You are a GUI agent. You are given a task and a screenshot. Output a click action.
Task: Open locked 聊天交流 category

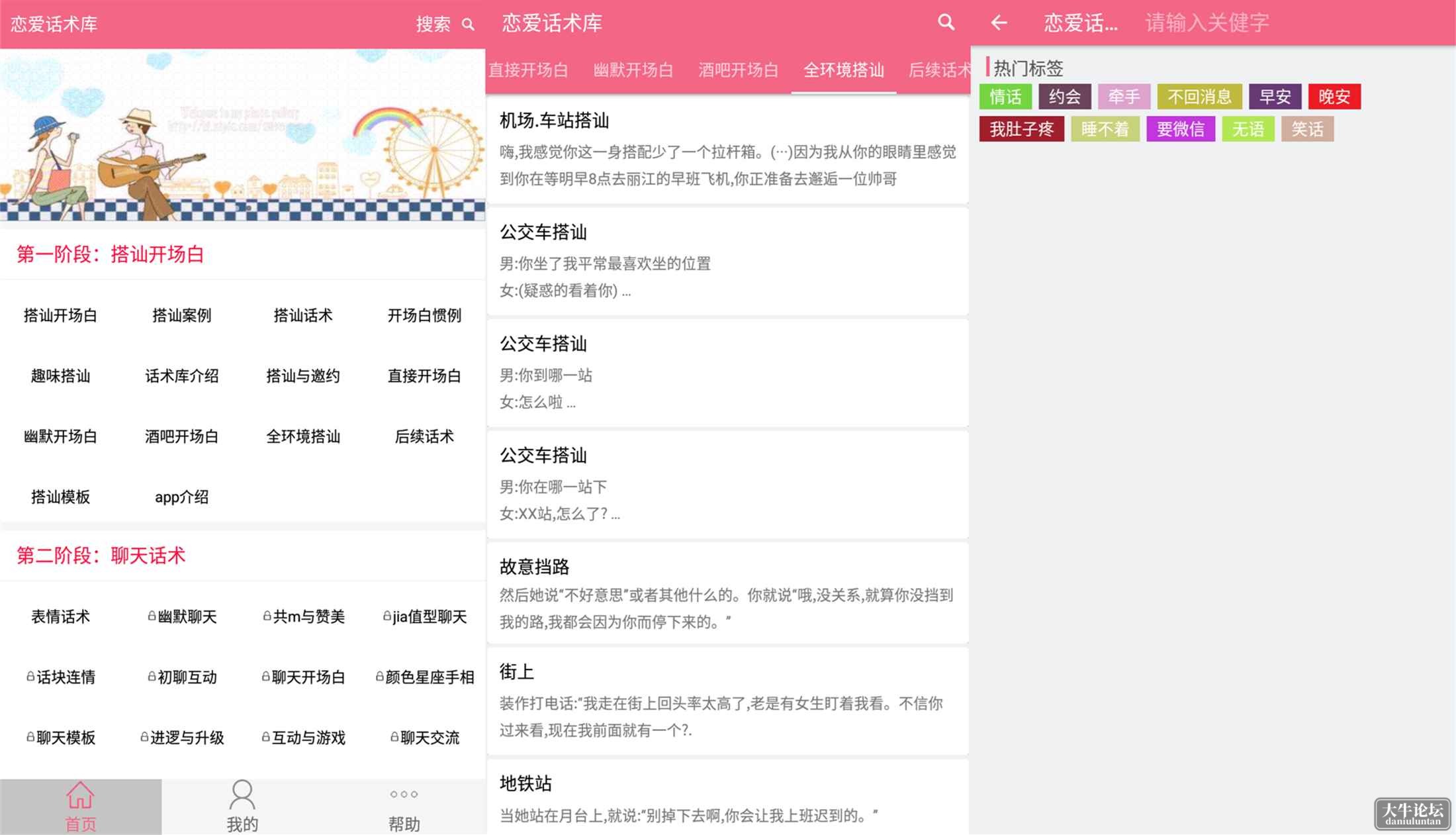[425, 737]
